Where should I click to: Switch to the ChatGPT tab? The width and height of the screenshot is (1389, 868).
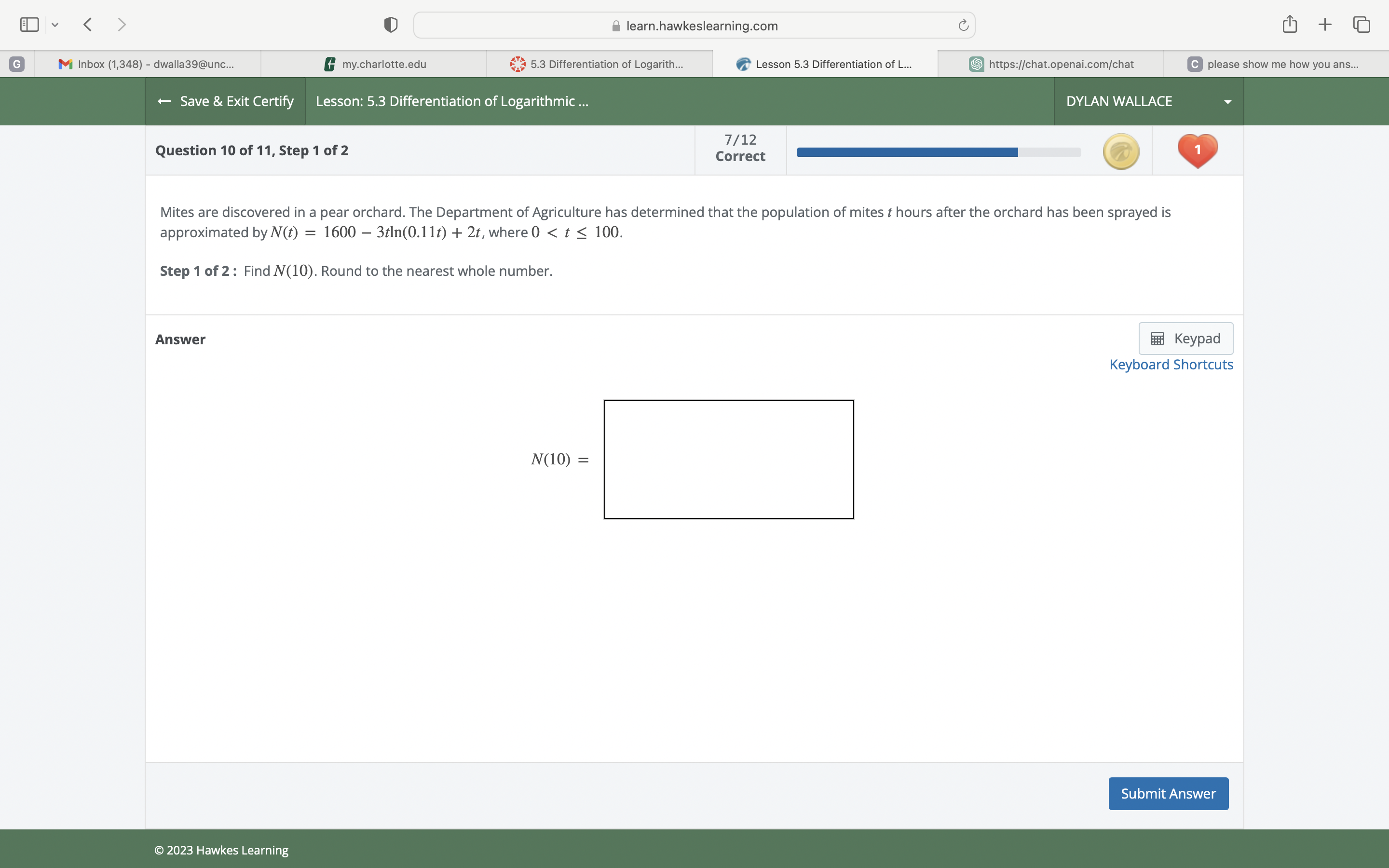point(1050,64)
